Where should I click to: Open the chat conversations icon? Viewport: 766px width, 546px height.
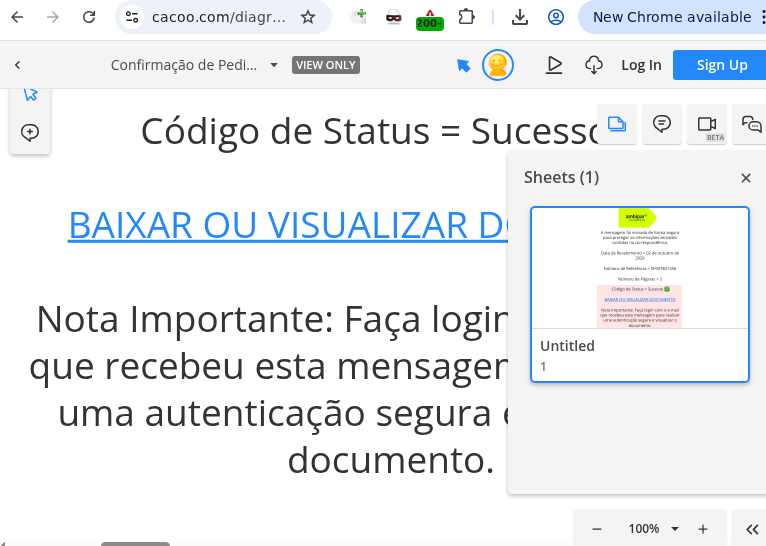pyautogui.click(x=750, y=124)
